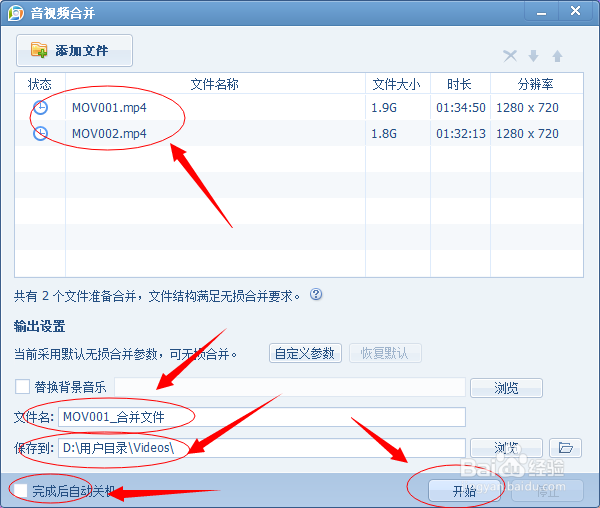
Task: Click the 分辨率 column header
Action: point(536,84)
